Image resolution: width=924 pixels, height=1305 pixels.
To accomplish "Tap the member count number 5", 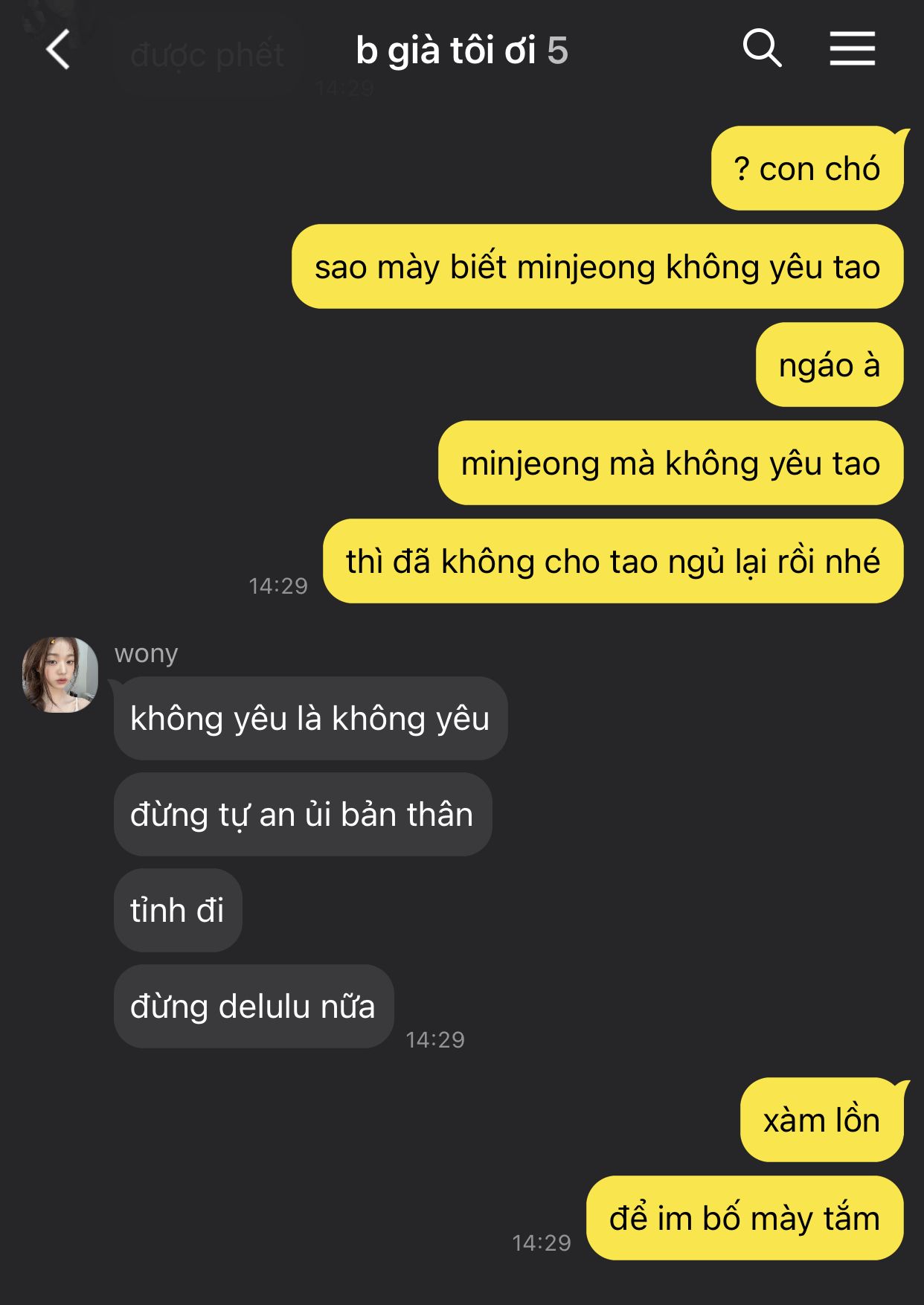I will [x=557, y=51].
